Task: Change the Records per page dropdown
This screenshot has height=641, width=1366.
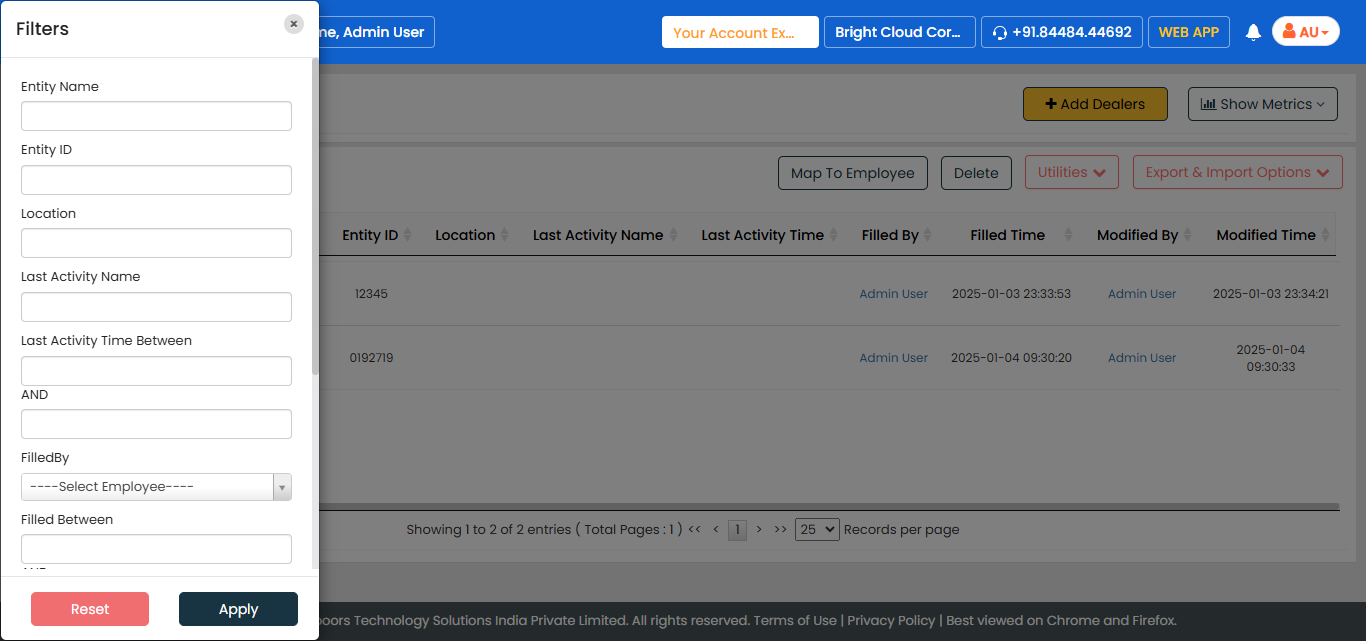Action: 816,529
